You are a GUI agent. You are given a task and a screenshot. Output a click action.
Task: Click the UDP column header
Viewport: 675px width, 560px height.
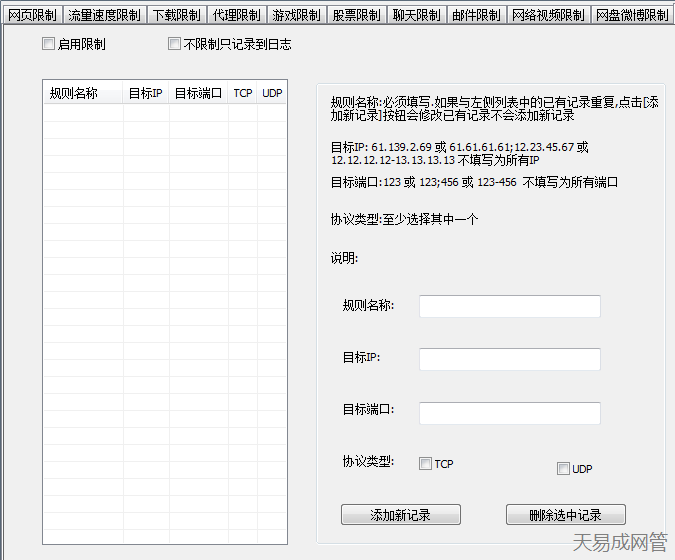272,93
